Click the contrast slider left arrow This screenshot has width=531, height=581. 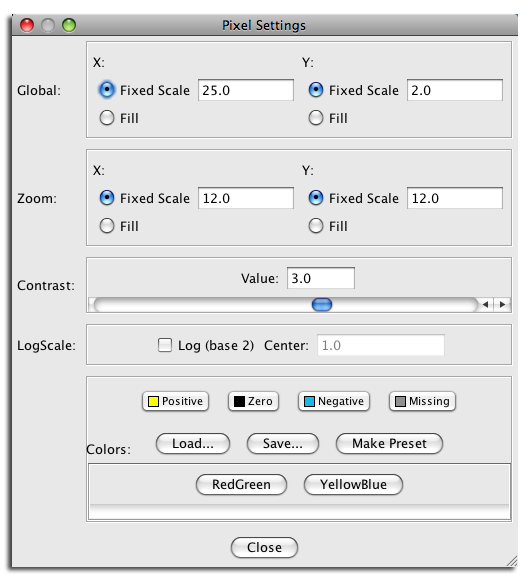[485, 305]
